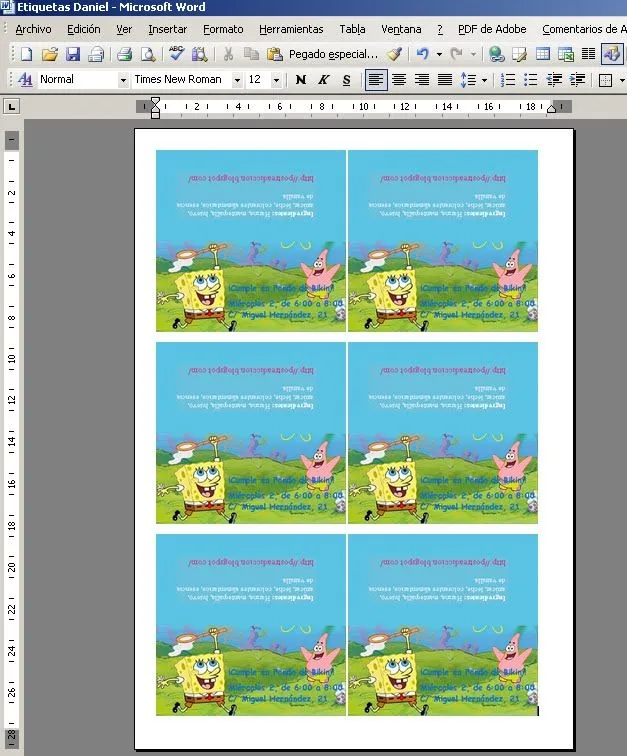Insert hyperlink with the globe icon
Viewport: 627px width, 756px height.
(x=496, y=54)
